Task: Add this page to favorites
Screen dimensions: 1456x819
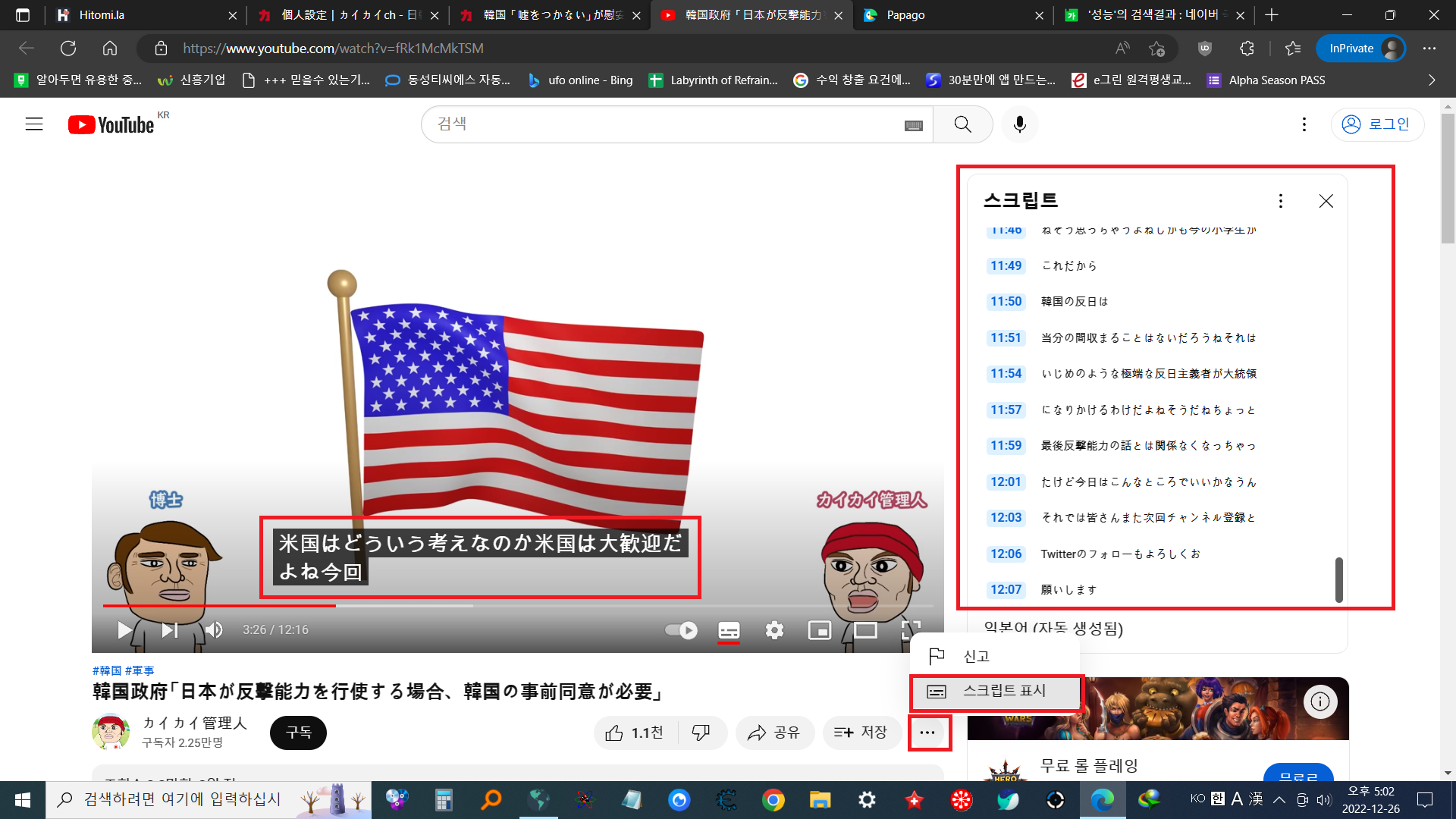Action: point(1156,49)
